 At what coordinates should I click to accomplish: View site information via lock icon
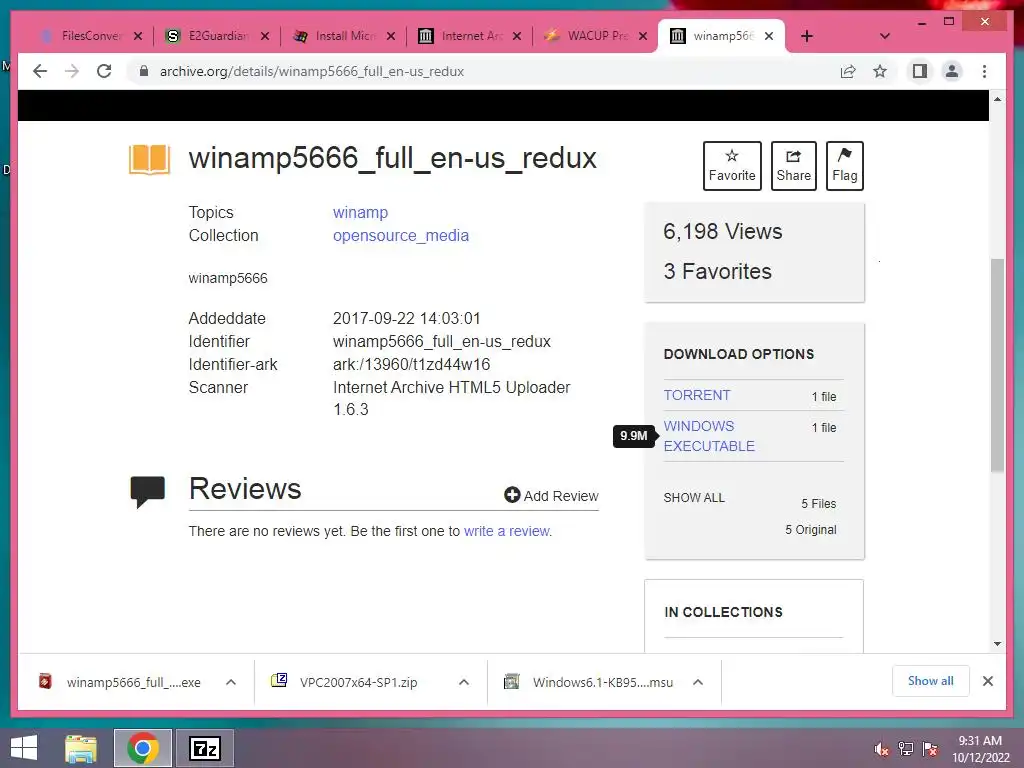[144, 71]
